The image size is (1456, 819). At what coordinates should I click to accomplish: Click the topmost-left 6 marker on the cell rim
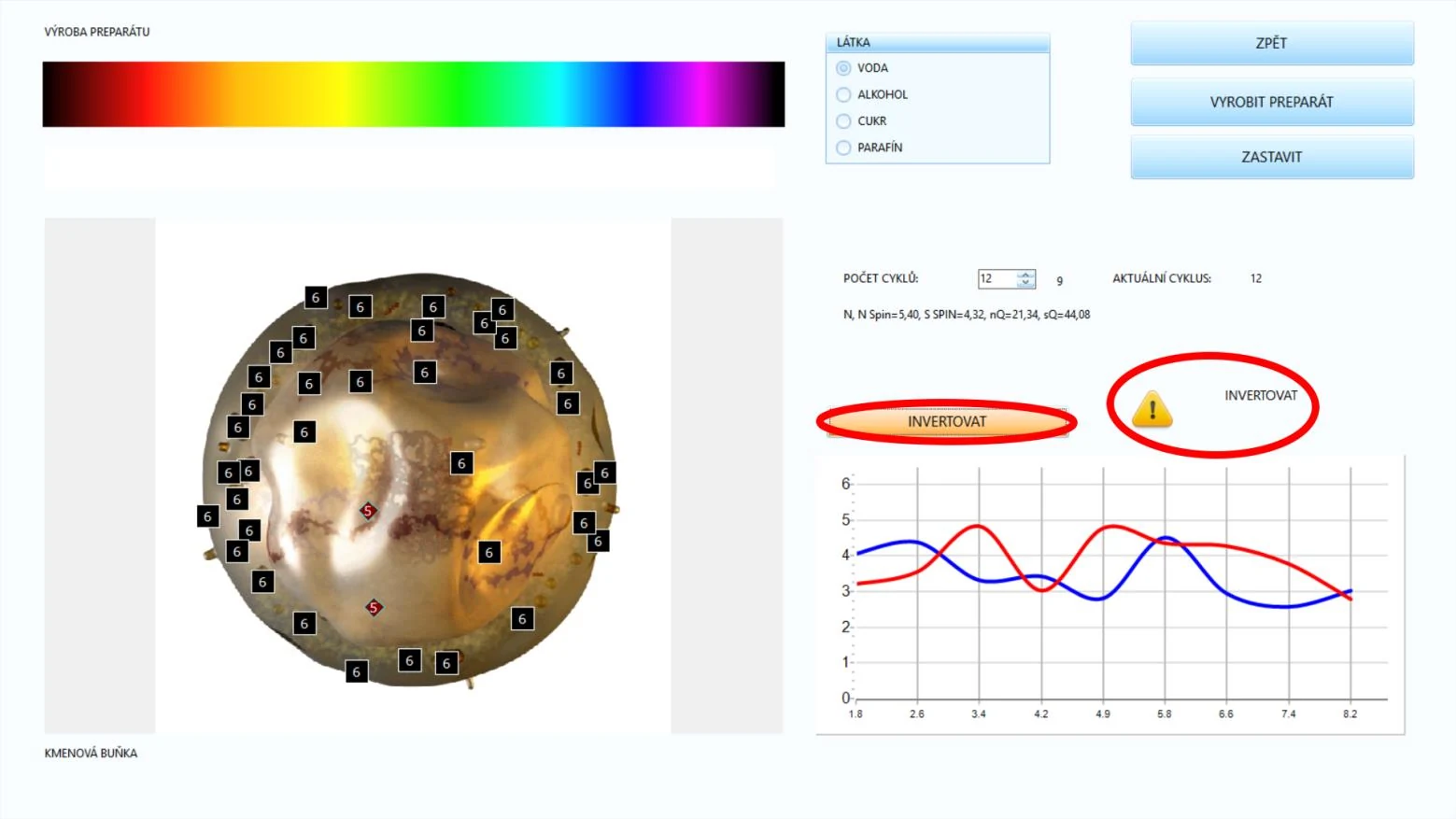316,297
